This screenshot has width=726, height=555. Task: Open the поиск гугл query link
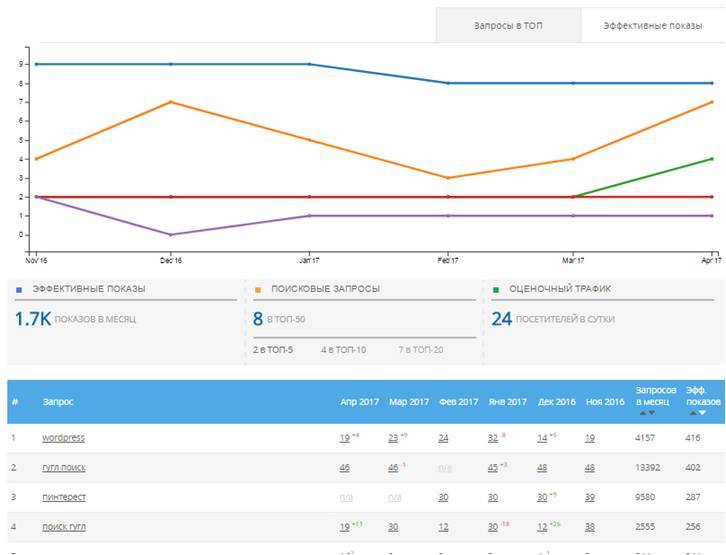click(65, 526)
